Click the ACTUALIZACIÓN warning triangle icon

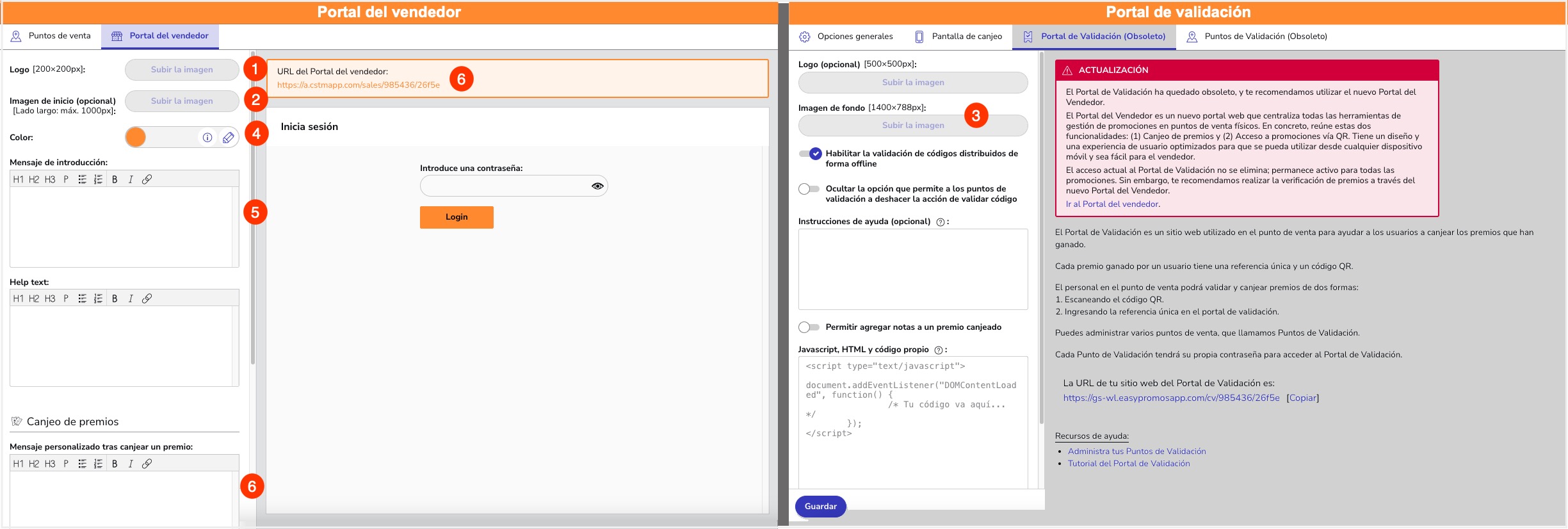click(1067, 70)
